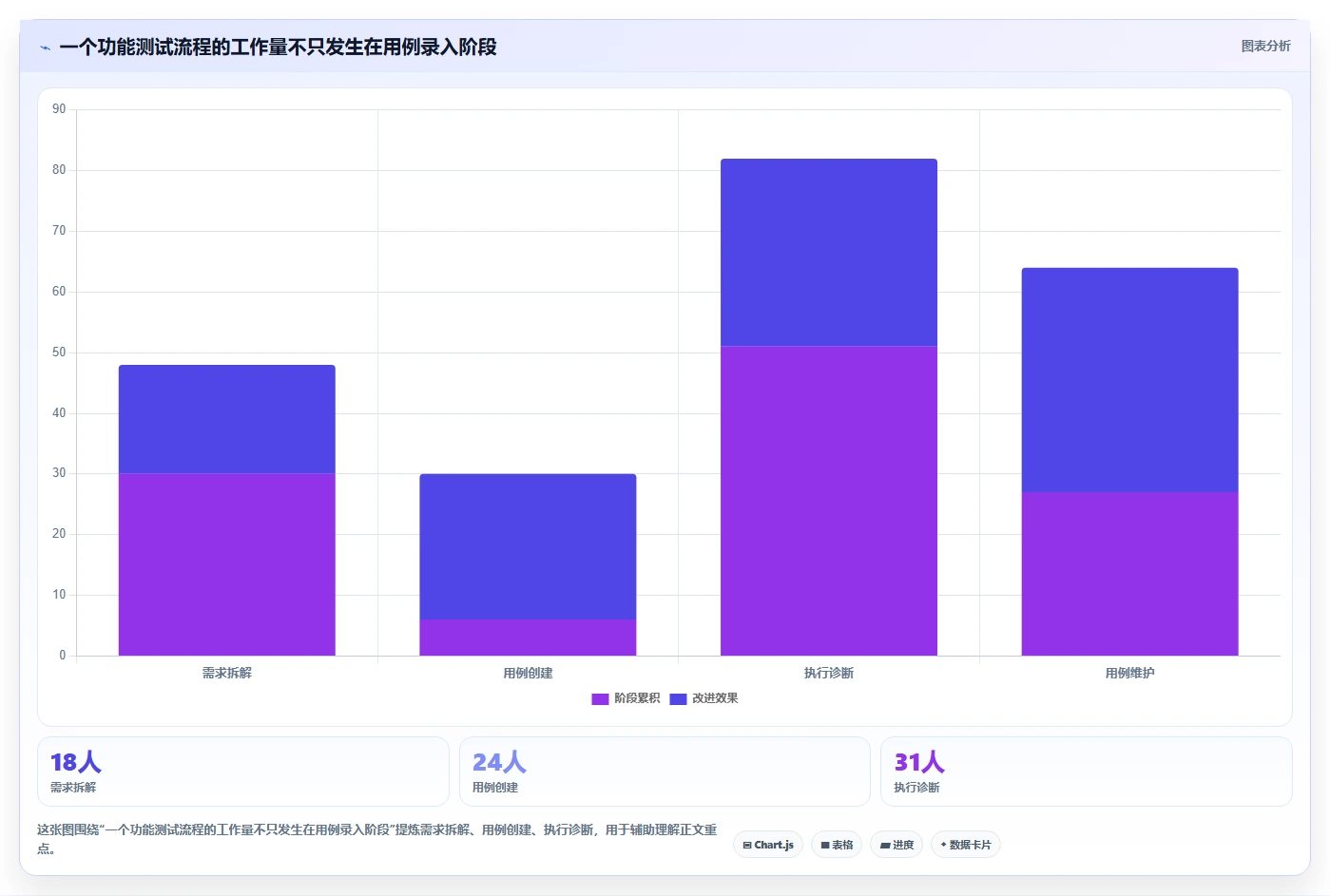Click the blue segment of the 需求拆解 bar

point(227,419)
